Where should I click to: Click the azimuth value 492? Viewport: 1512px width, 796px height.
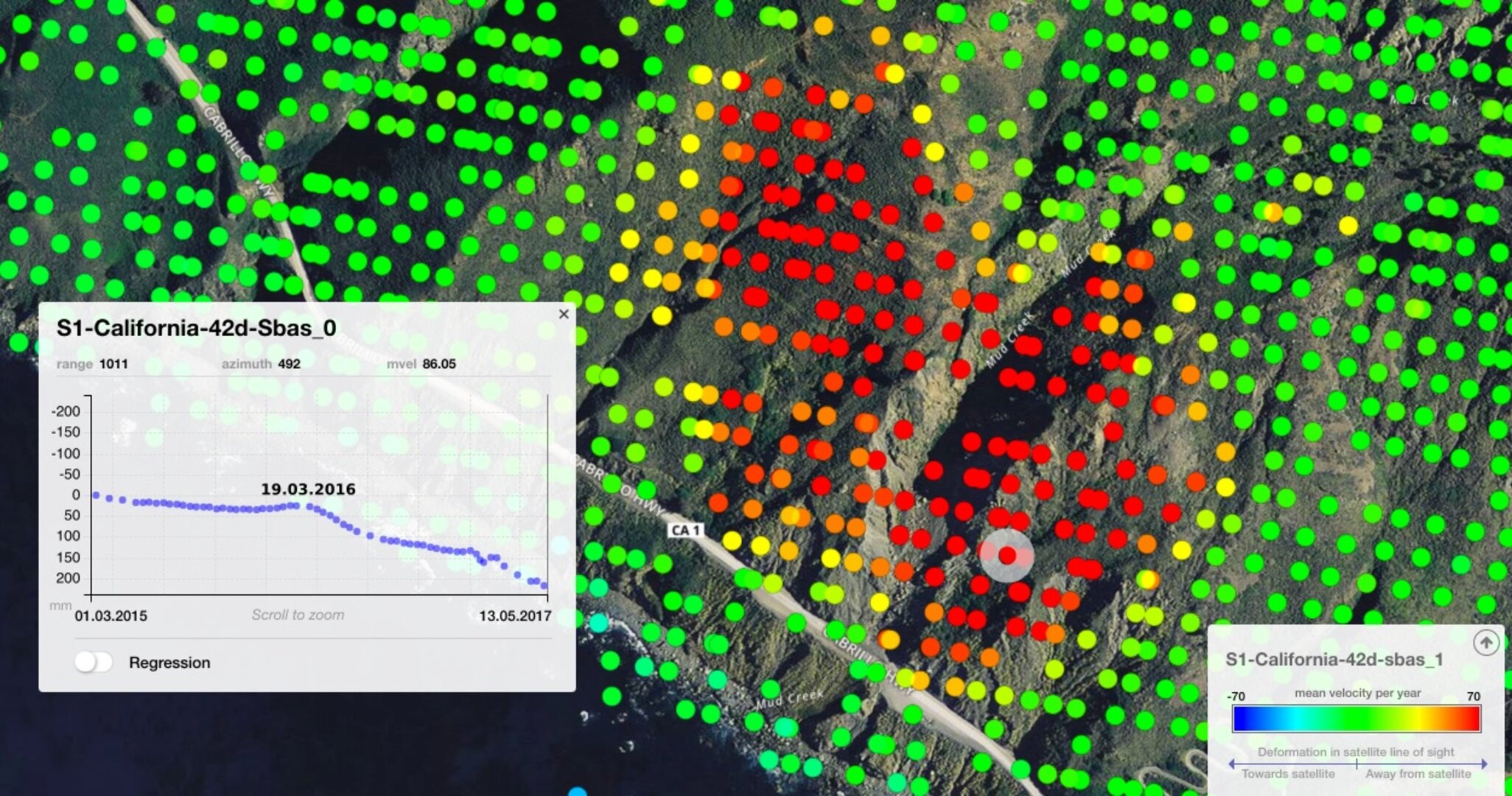coord(289,364)
